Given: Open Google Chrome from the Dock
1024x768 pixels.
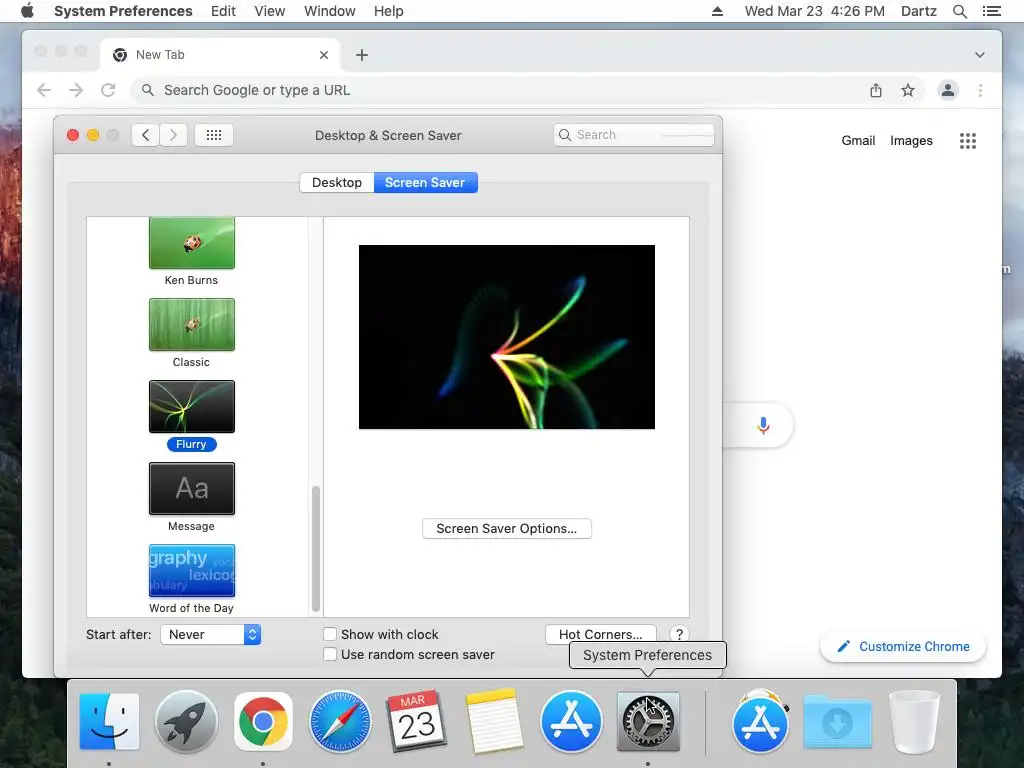Looking at the screenshot, I should [x=263, y=722].
